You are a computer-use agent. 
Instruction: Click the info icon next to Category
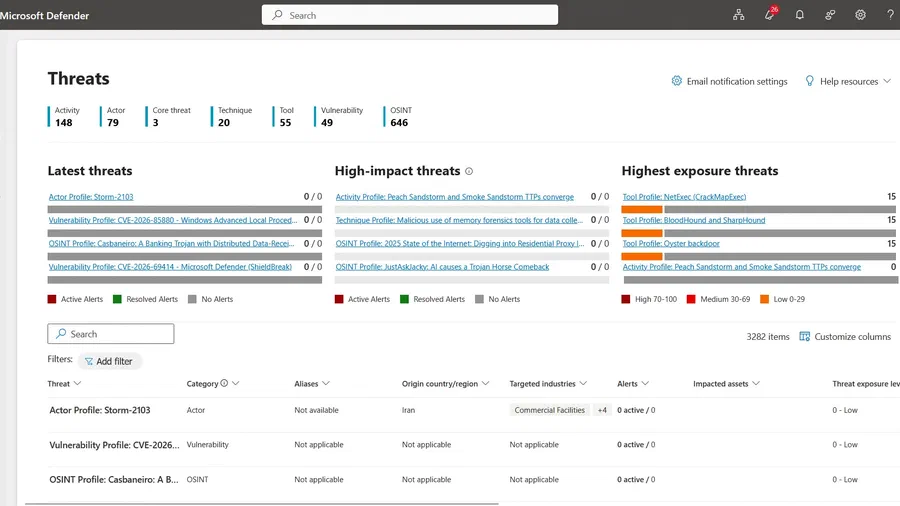224,383
